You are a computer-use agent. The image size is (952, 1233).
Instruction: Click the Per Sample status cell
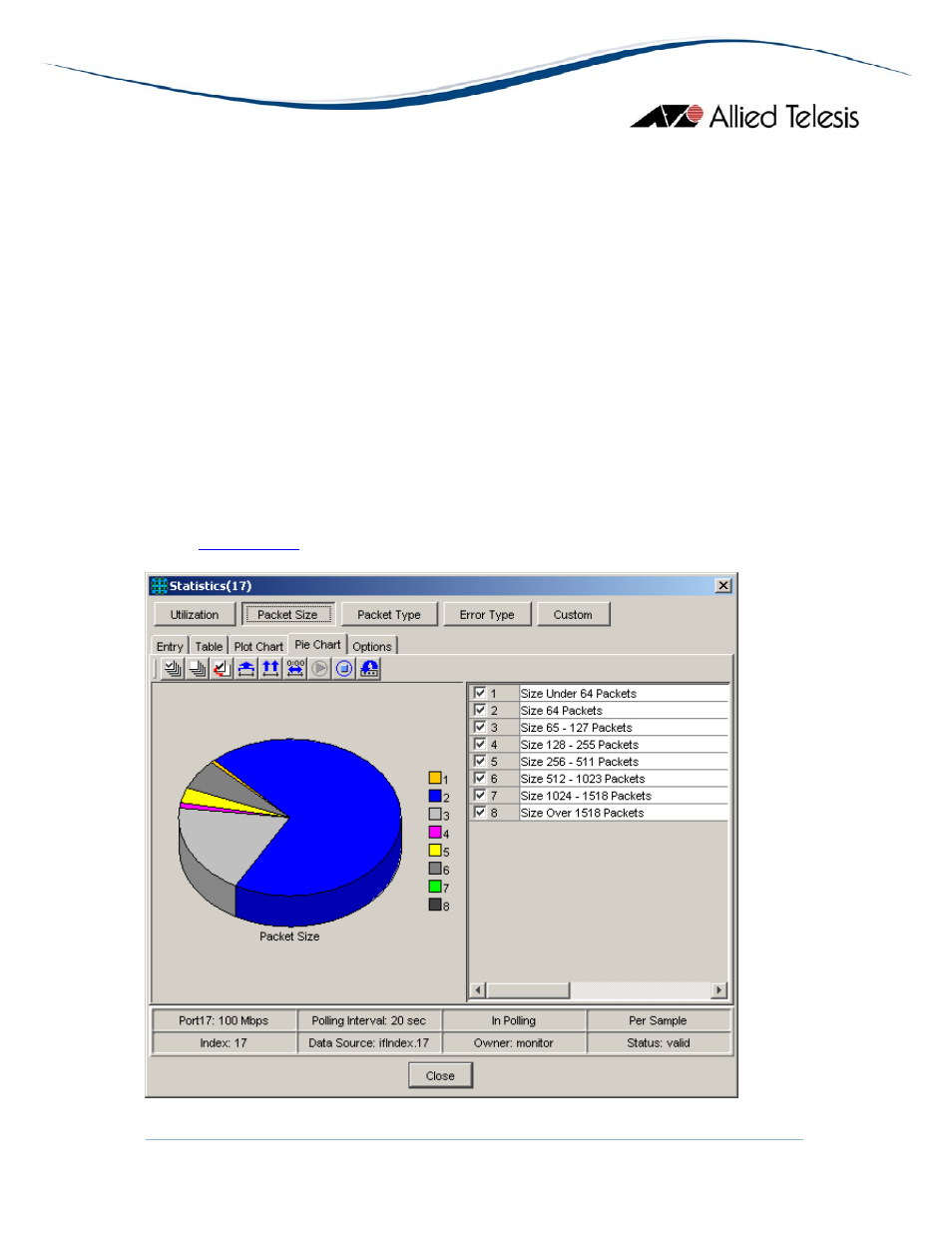pos(659,1020)
